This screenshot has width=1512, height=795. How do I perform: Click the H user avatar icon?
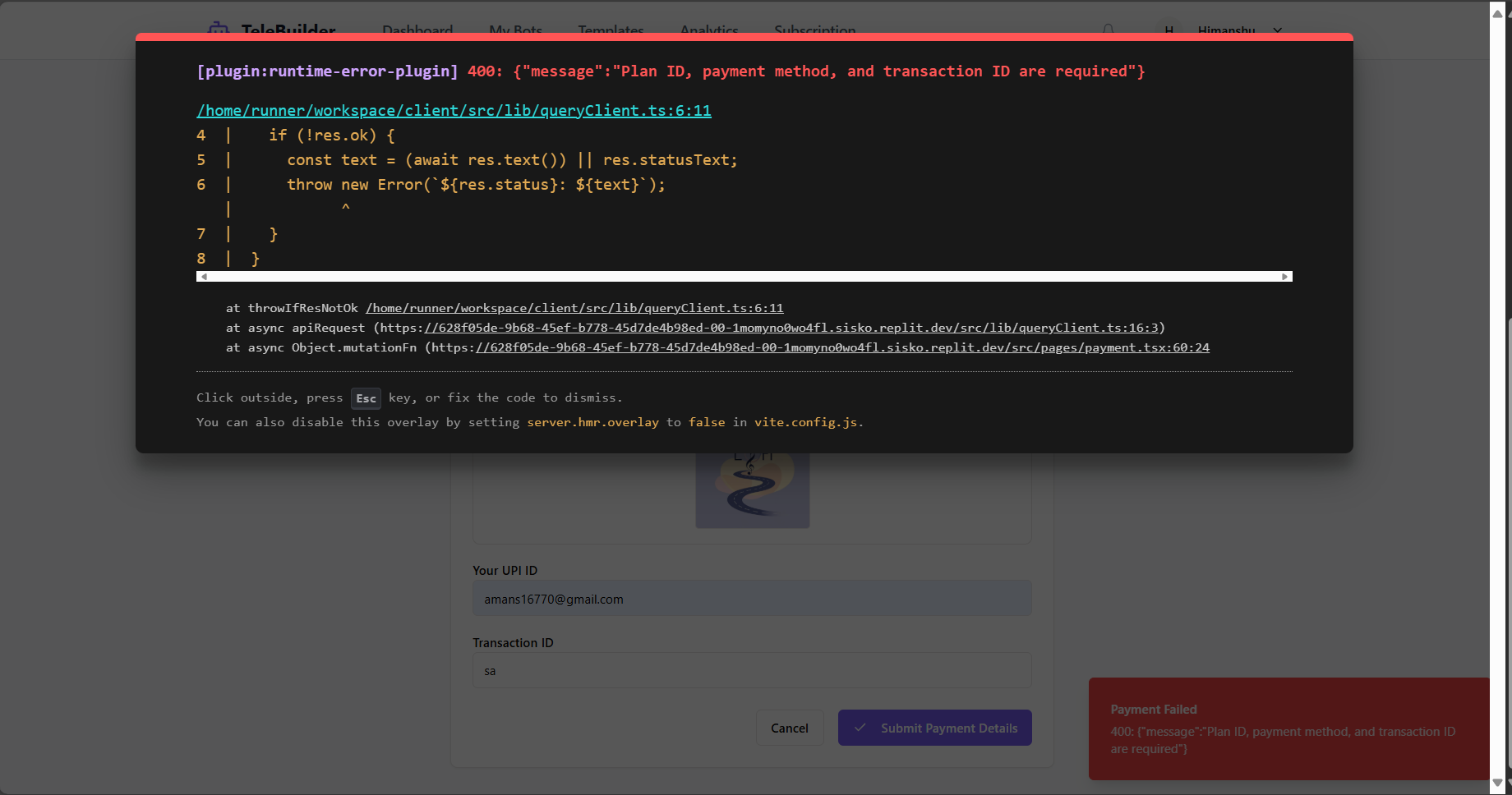pos(1169,30)
